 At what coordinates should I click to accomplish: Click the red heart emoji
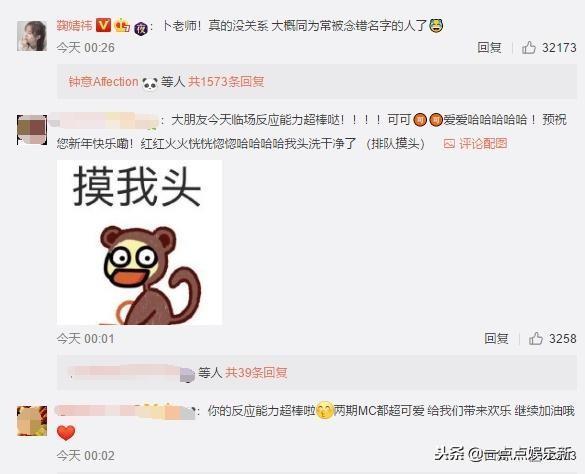point(66,433)
